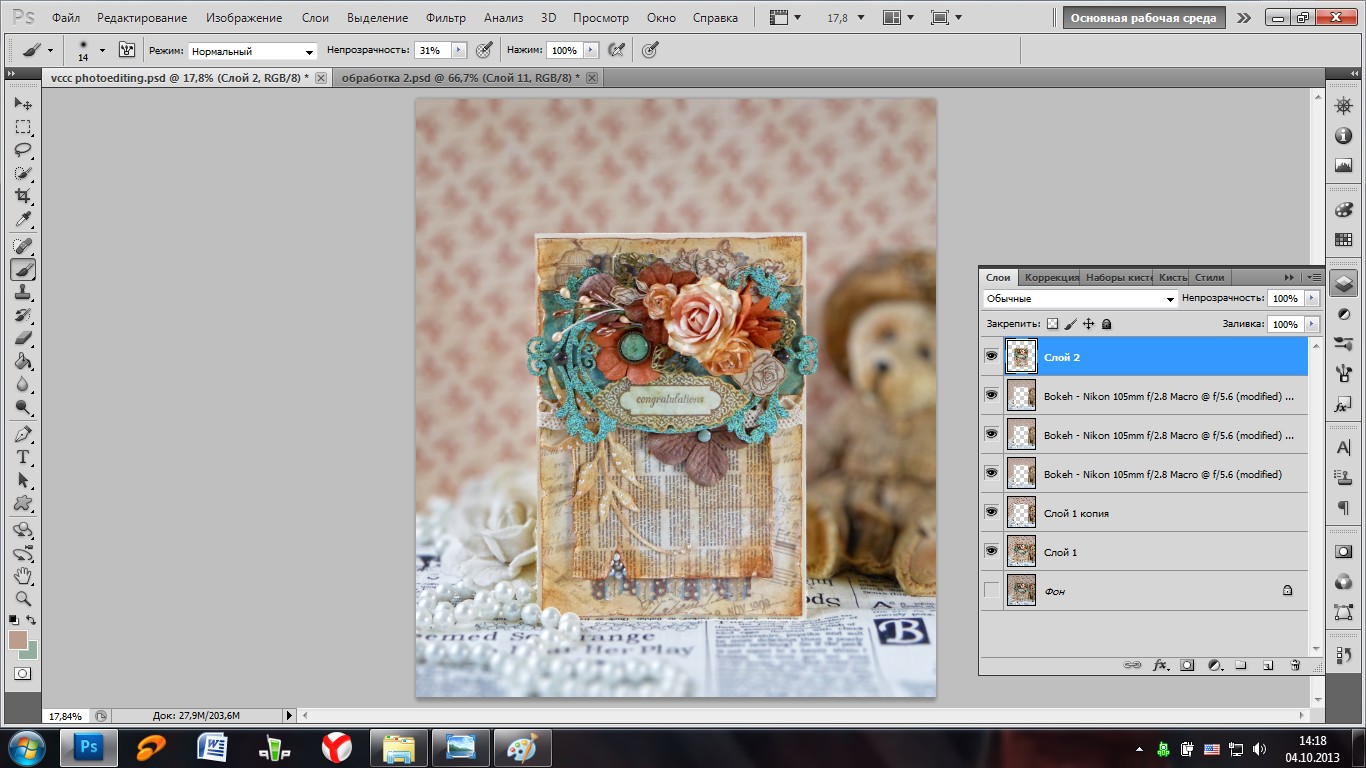Create a new layer group folder

tap(1240, 664)
